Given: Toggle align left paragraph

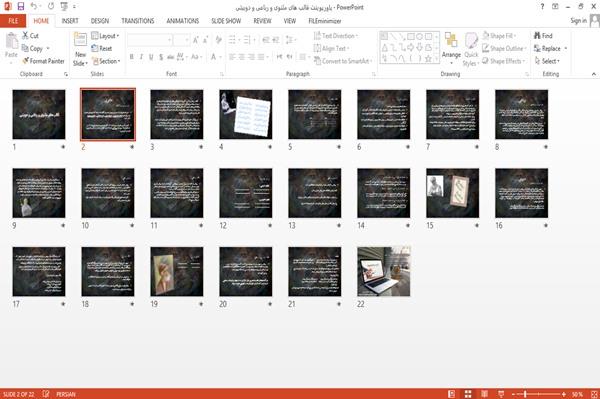Looking at the screenshot, I should pyautogui.click(x=232, y=57).
